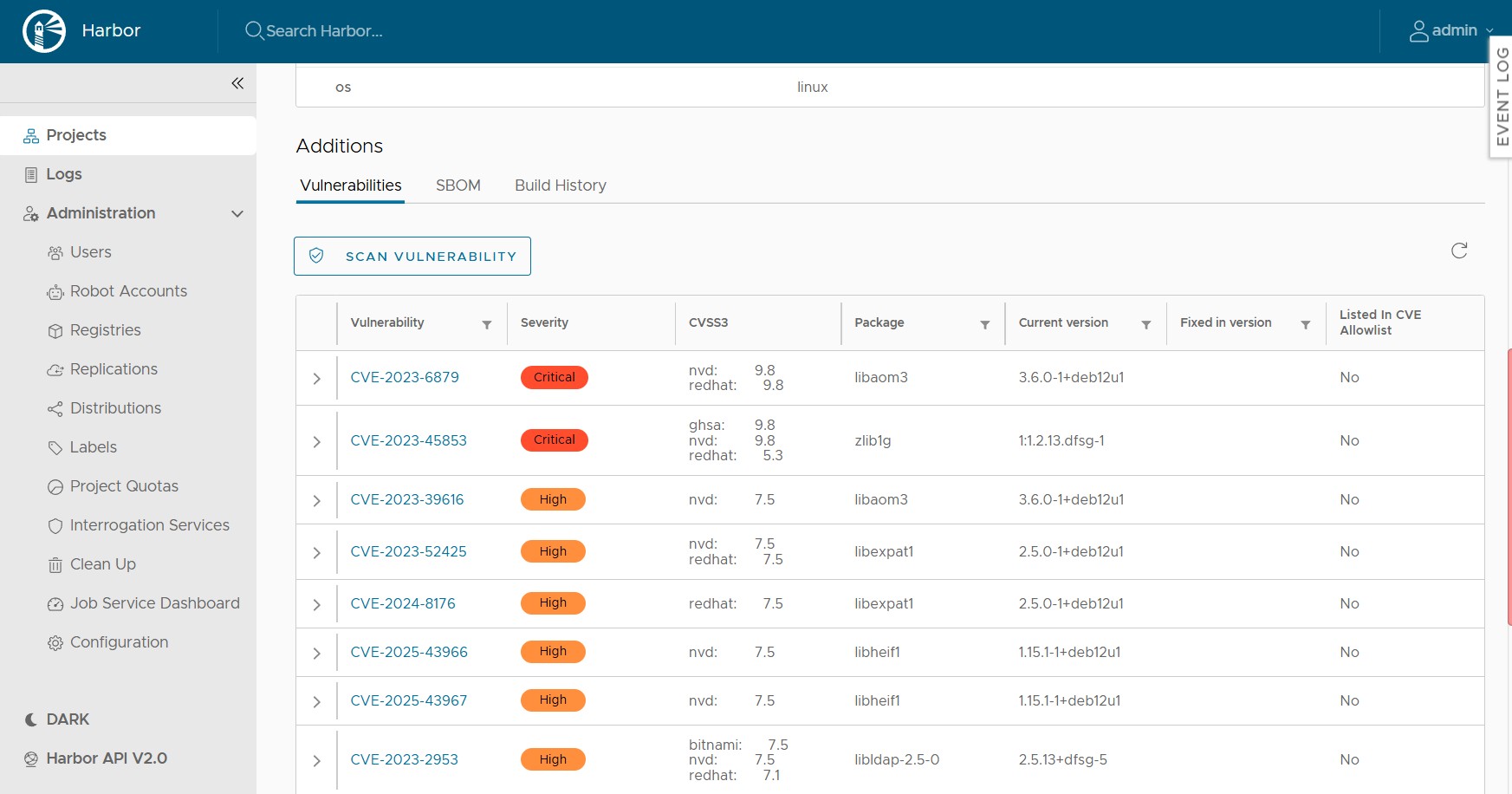Switch to the SBOM tab
The height and width of the screenshot is (794, 1512).
(x=457, y=185)
